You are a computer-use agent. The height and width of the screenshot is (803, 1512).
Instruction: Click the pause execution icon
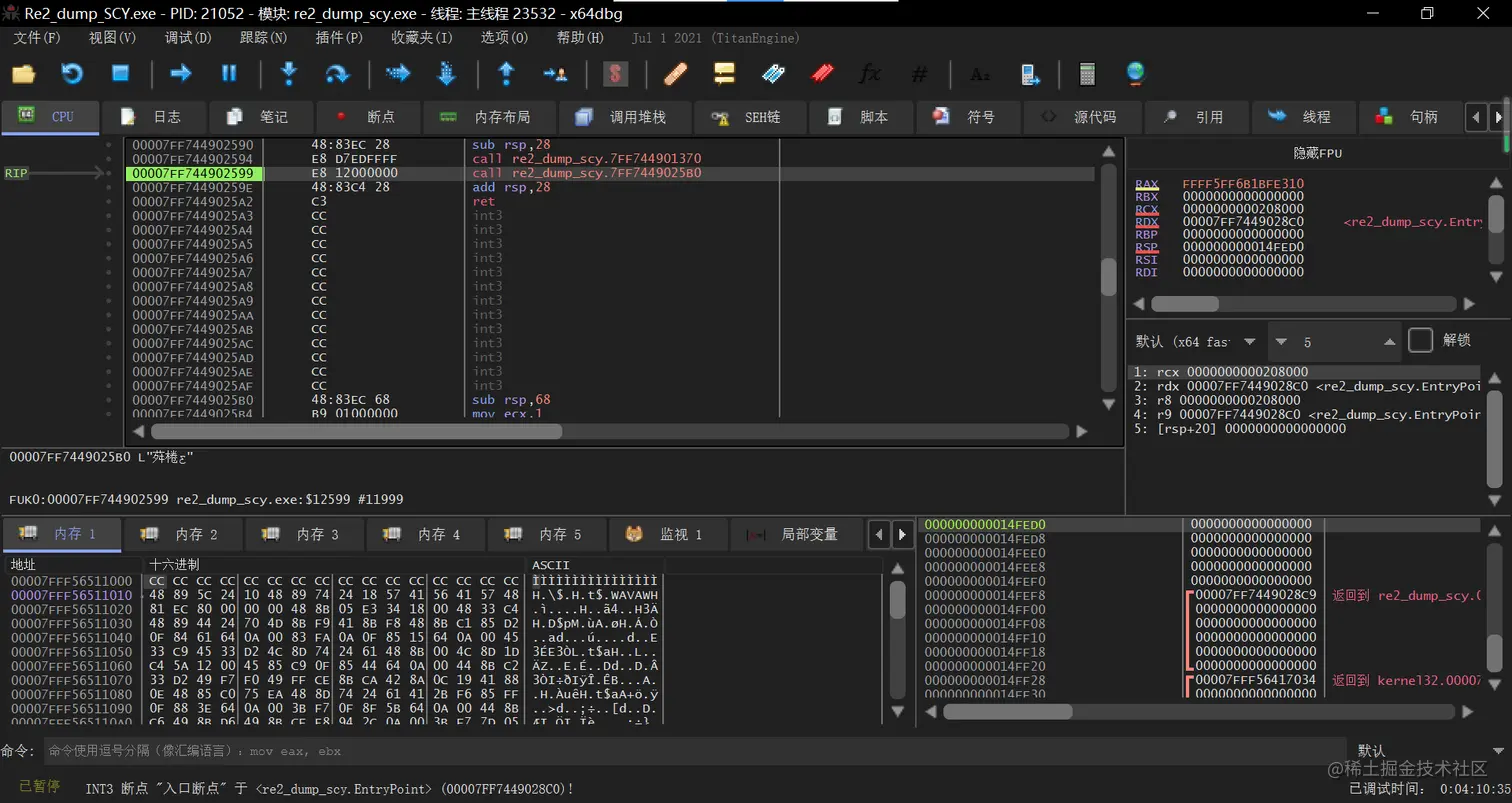pos(229,73)
